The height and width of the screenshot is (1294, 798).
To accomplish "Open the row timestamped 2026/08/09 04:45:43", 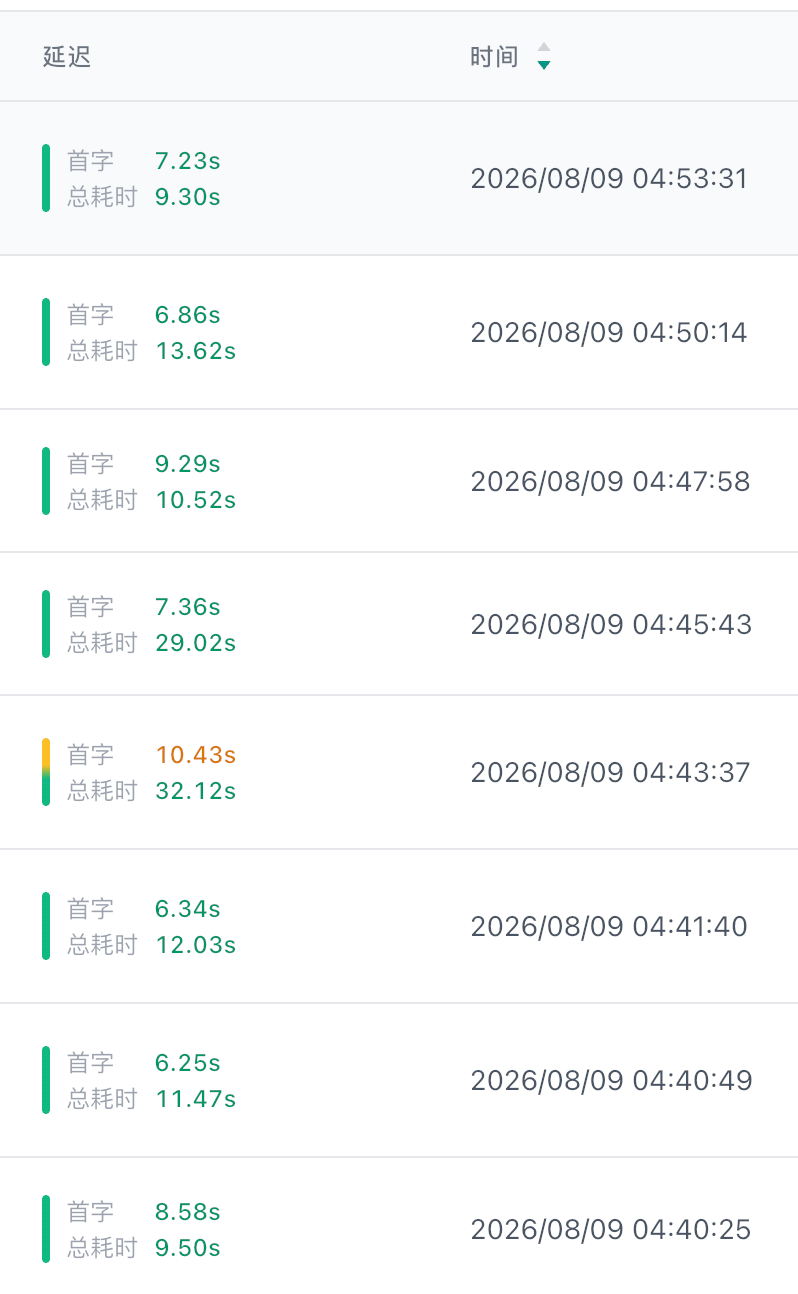I will (399, 624).
